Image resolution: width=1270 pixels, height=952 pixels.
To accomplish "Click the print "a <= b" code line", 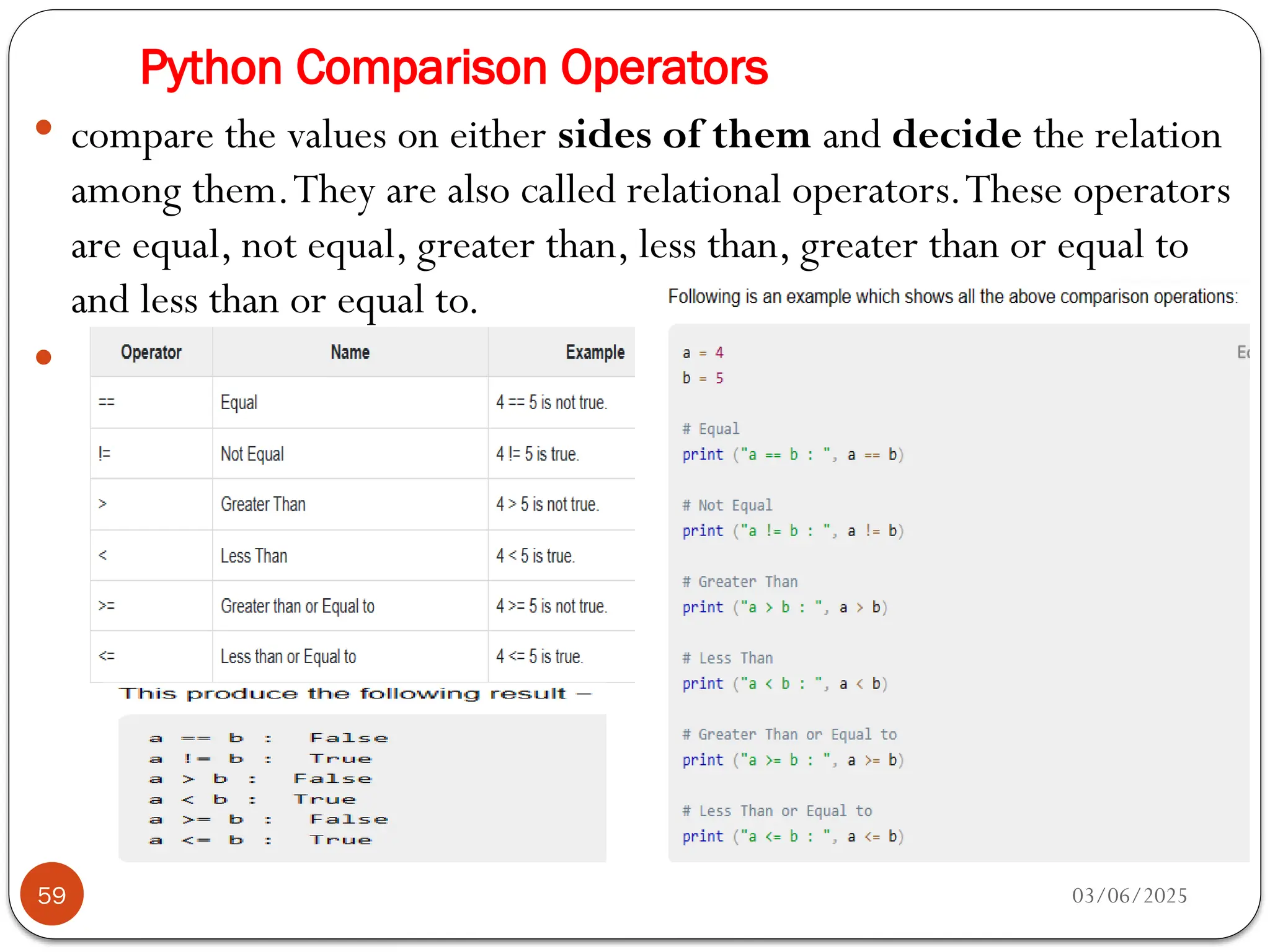I will [793, 837].
